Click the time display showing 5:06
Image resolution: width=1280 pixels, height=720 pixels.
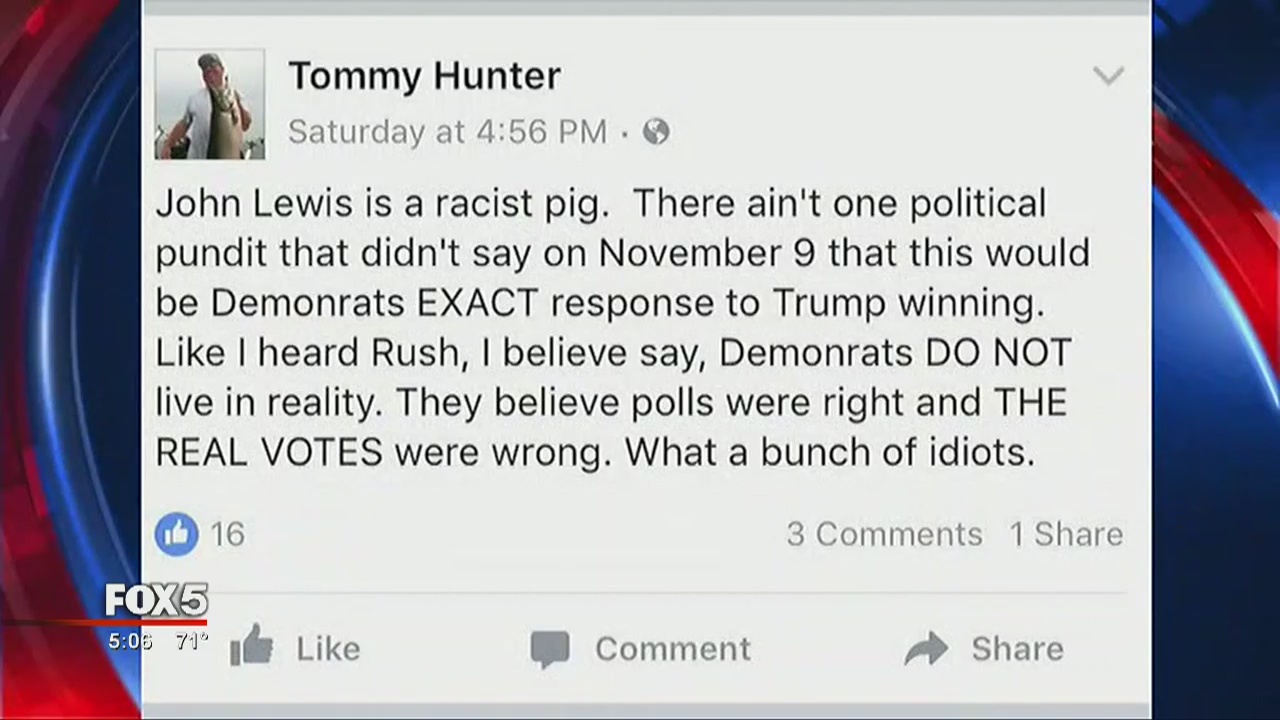click(x=129, y=642)
